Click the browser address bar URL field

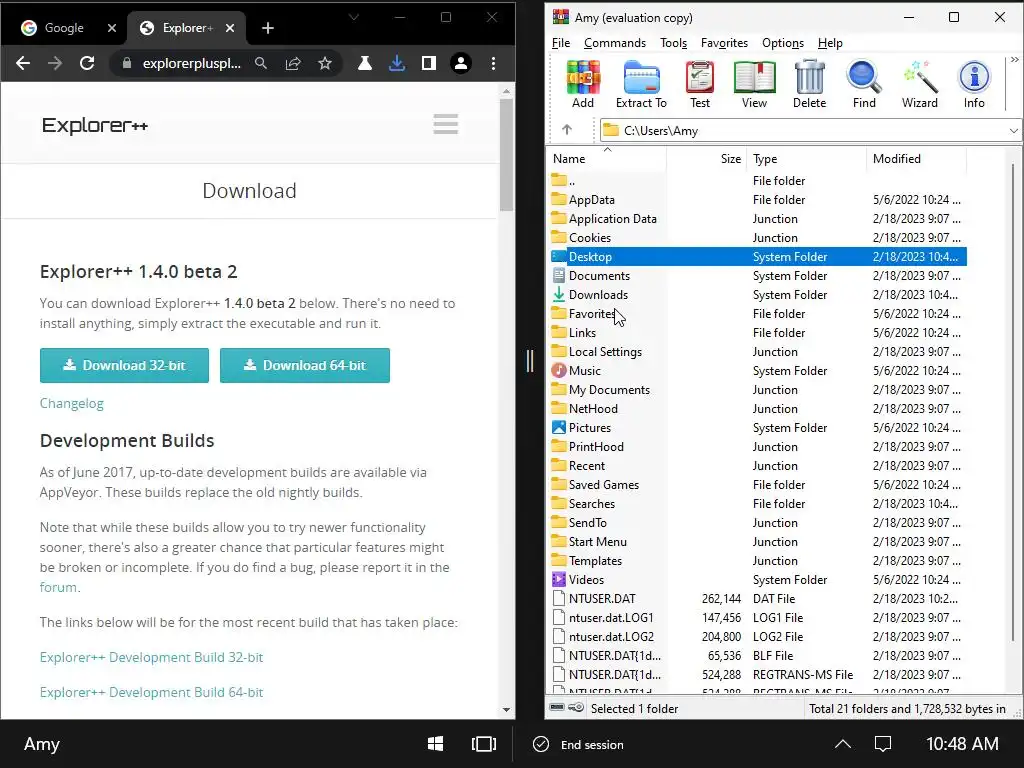tap(191, 63)
